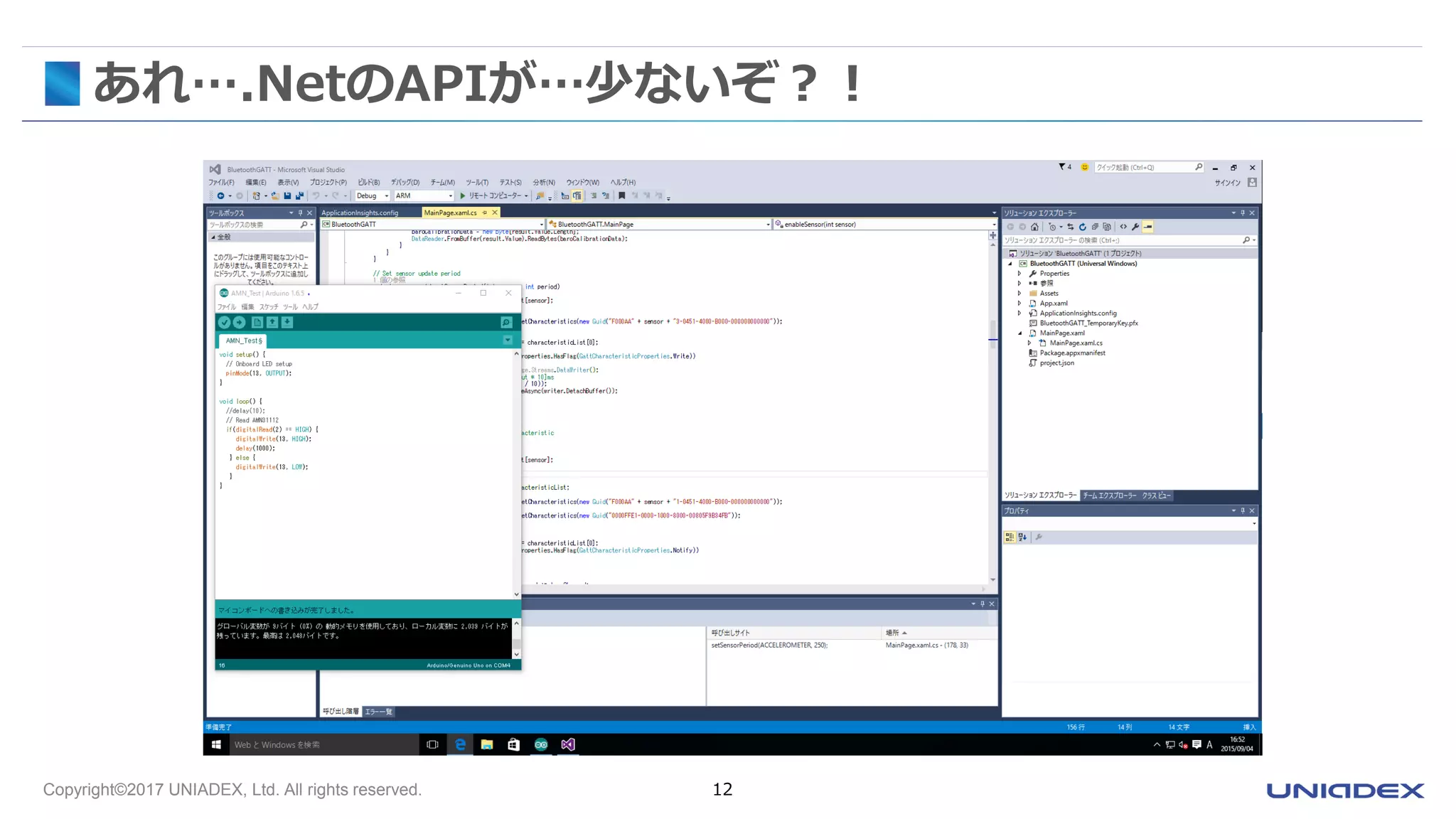The image size is (1456, 819).
Task: Select Package.appxmanifest in Solution Explorer
Action: coord(1072,353)
